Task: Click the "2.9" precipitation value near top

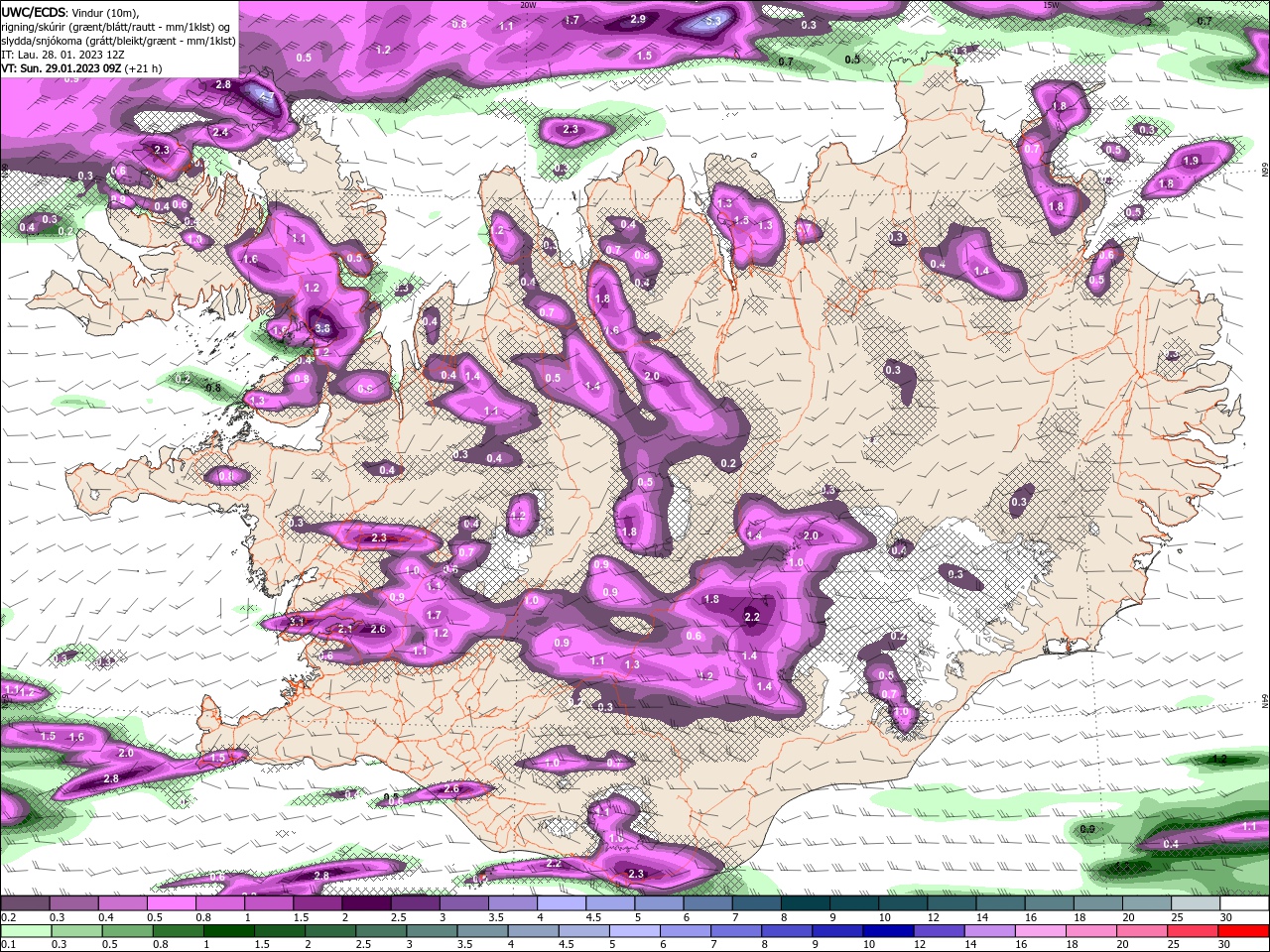Action: click(638, 19)
